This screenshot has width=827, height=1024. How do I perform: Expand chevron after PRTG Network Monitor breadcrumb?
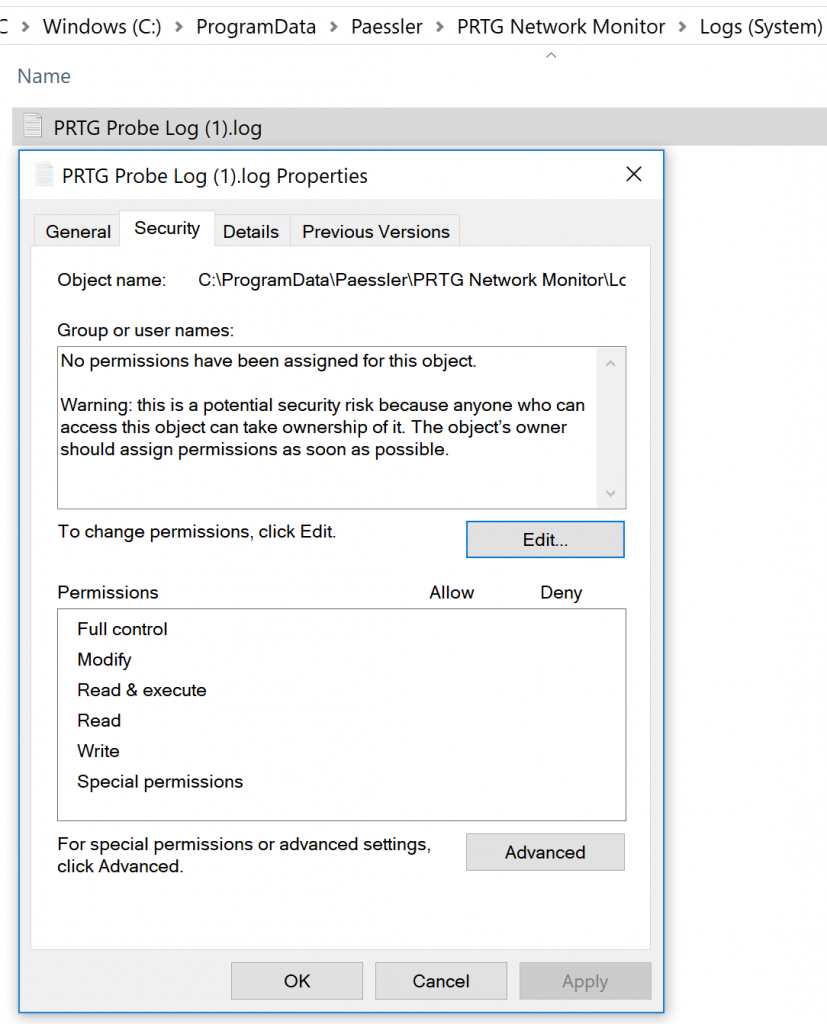[x=683, y=27]
